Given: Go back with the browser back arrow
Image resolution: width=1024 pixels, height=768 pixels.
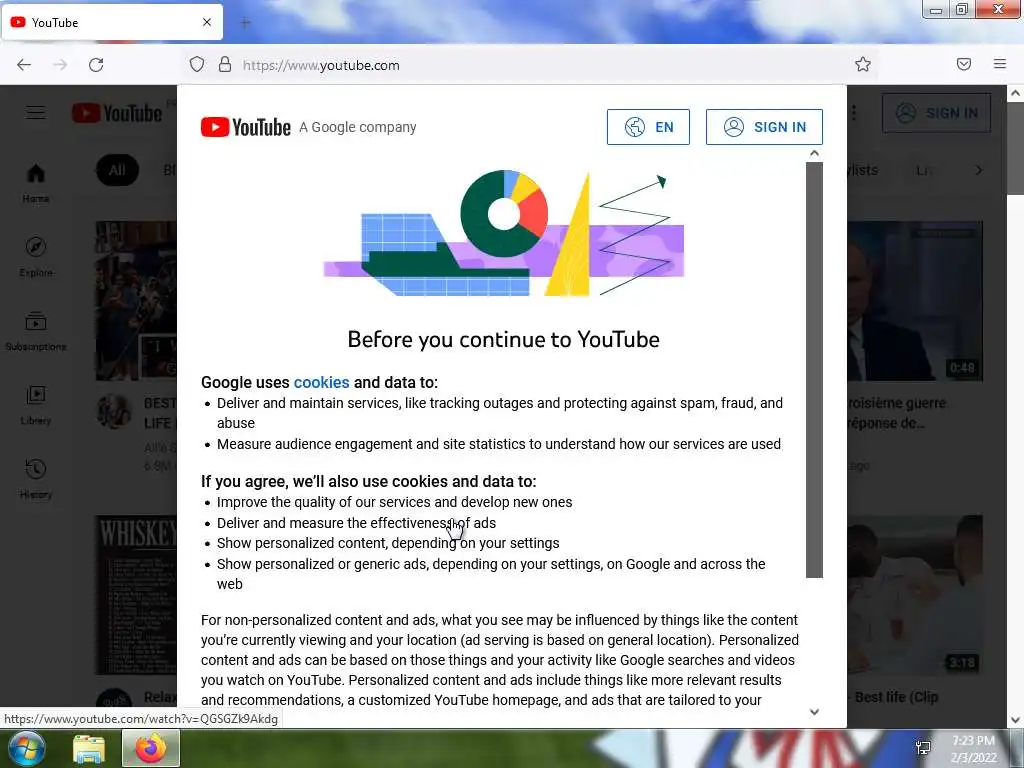Looking at the screenshot, I should pyautogui.click(x=24, y=65).
